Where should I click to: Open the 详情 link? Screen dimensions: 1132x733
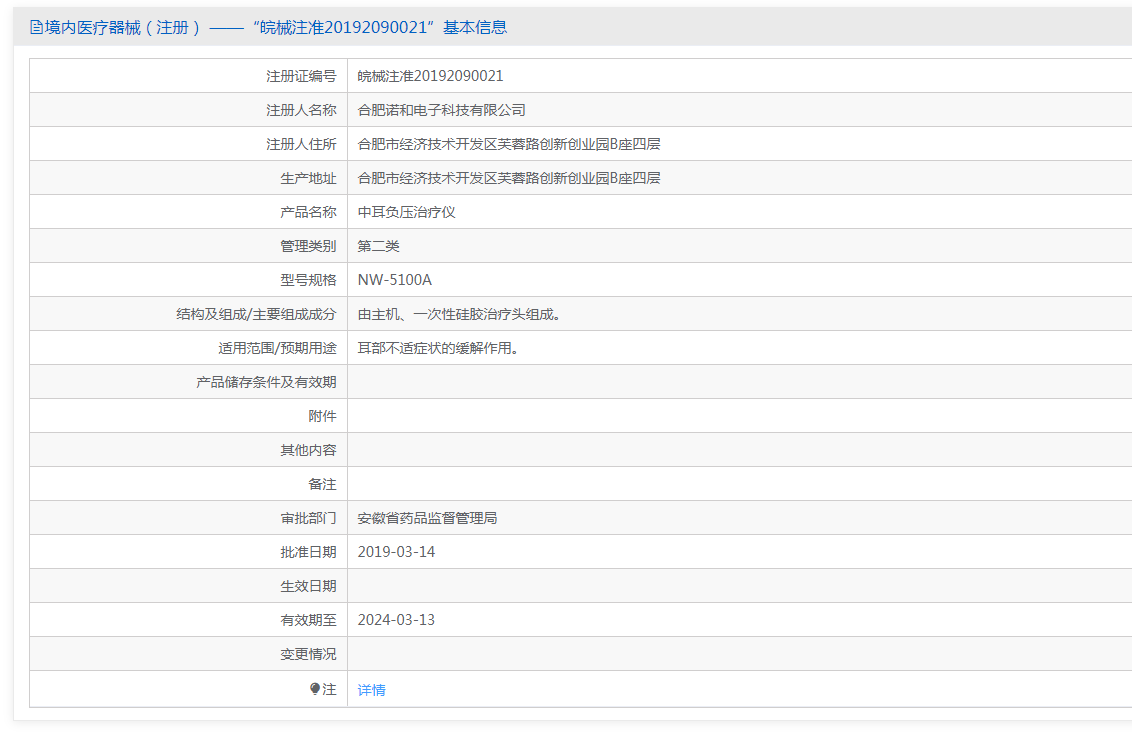point(371,690)
